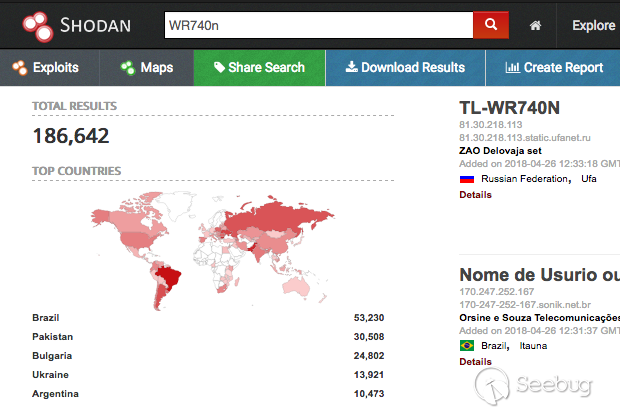The width and height of the screenshot is (620, 413).
Task: Click the Bulgaria count 24,802
Action: tap(369, 356)
